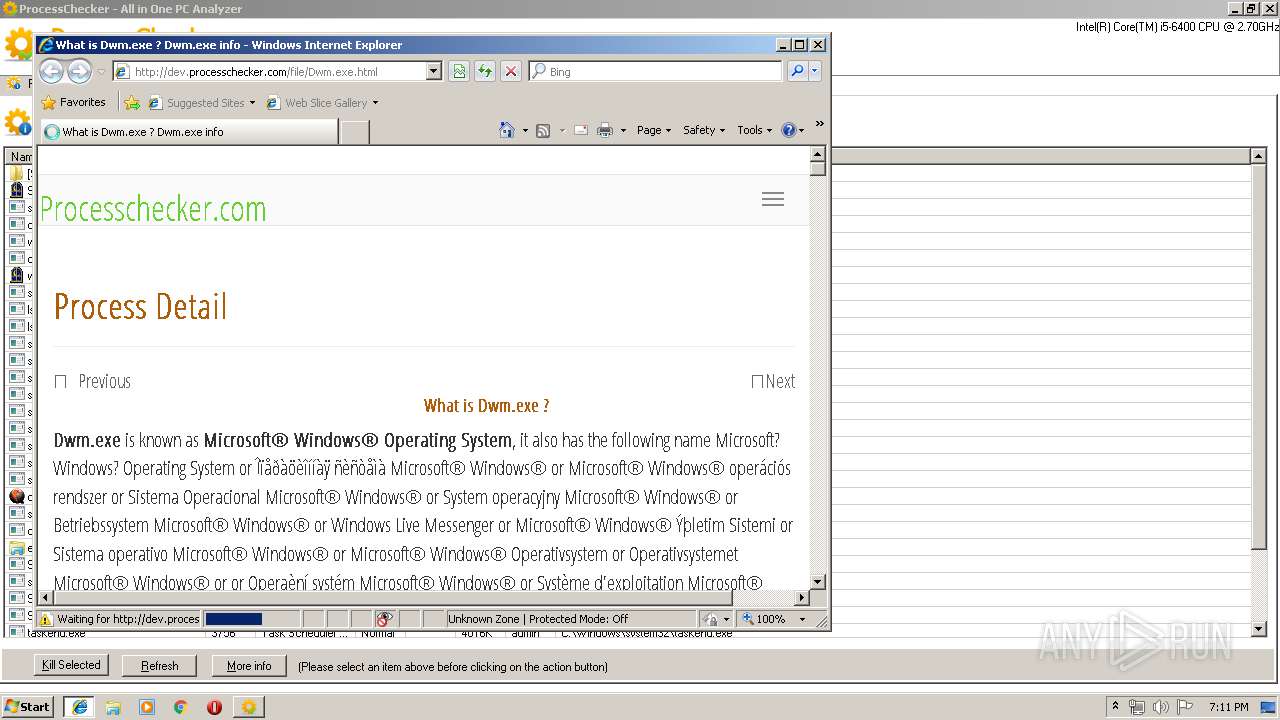The image size is (1280, 720).
Task: Select the 'What is Dwm.exe' tab
Action: pos(189,131)
